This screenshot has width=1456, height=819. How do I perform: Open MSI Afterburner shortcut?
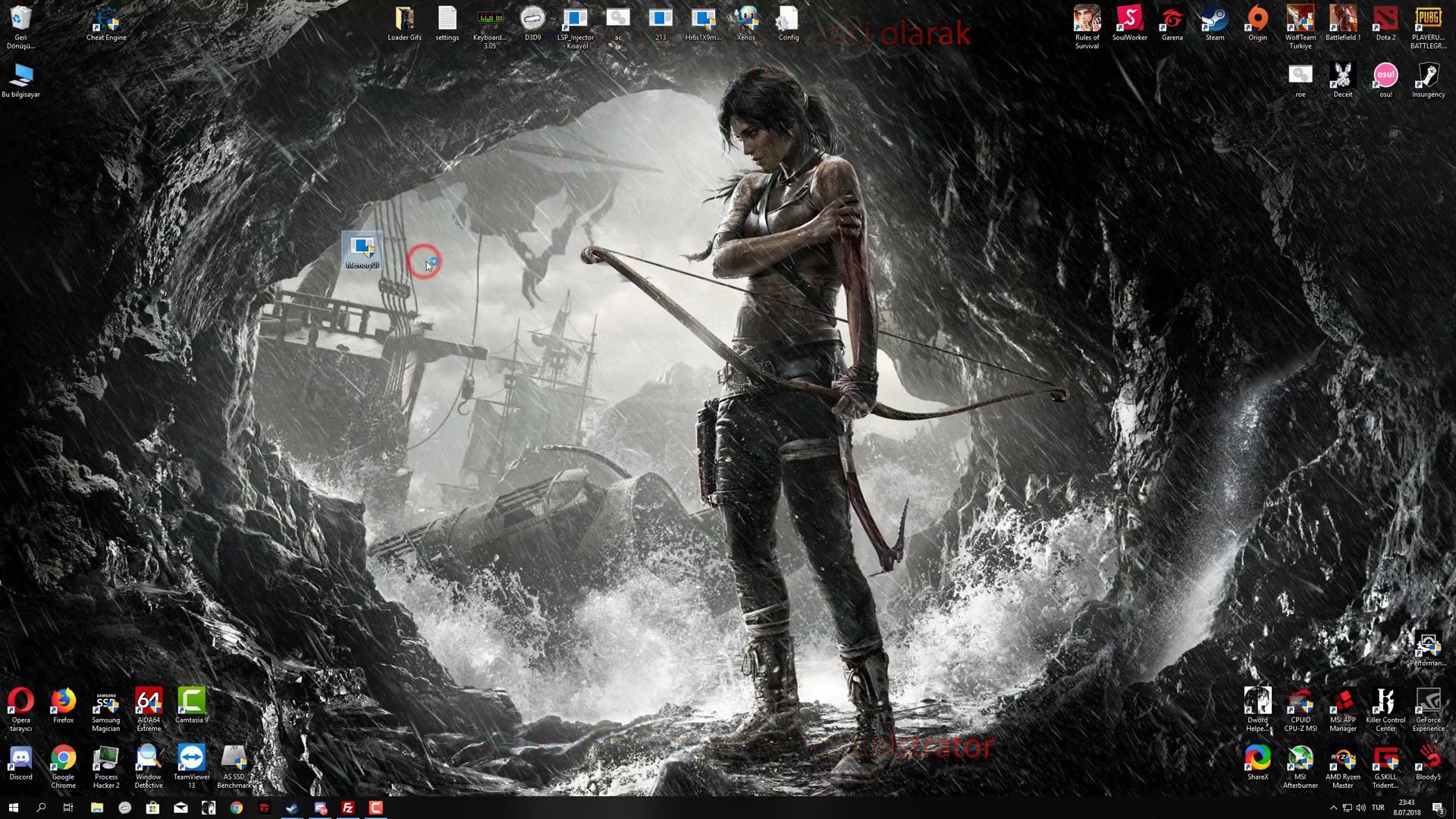[1301, 767]
